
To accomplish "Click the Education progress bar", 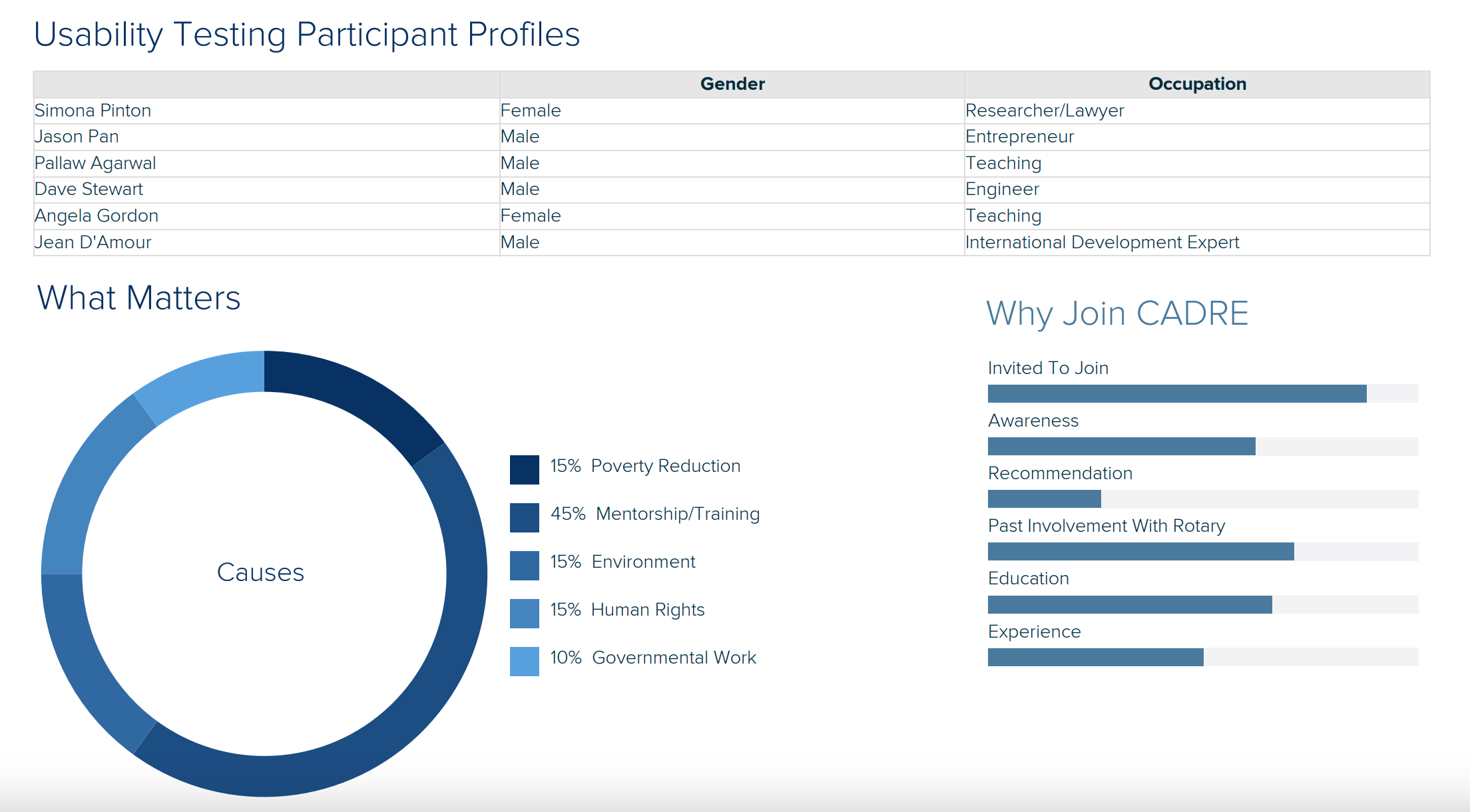I will 1202,604.
